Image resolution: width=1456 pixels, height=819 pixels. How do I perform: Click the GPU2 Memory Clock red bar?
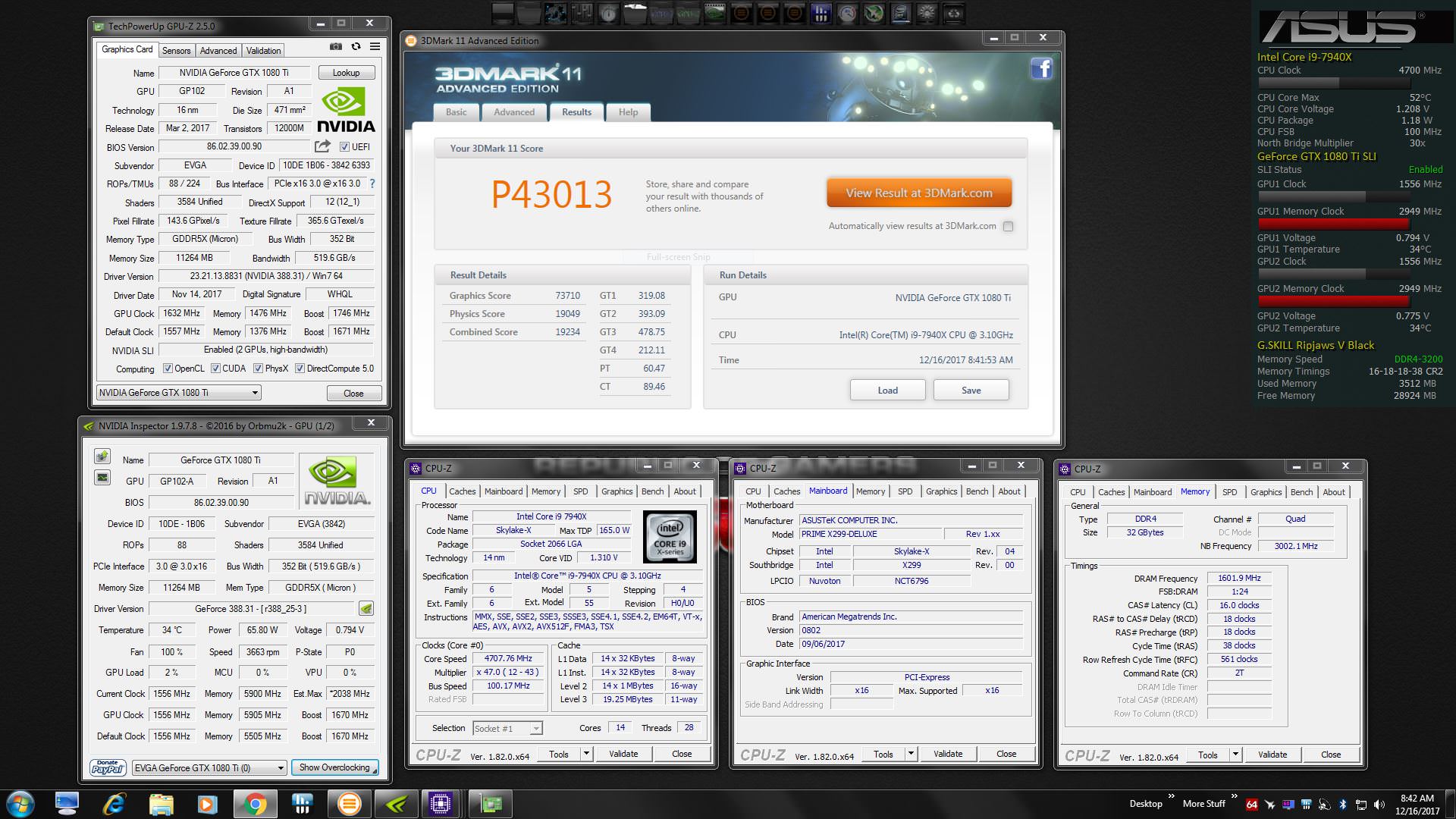(x=1334, y=301)
